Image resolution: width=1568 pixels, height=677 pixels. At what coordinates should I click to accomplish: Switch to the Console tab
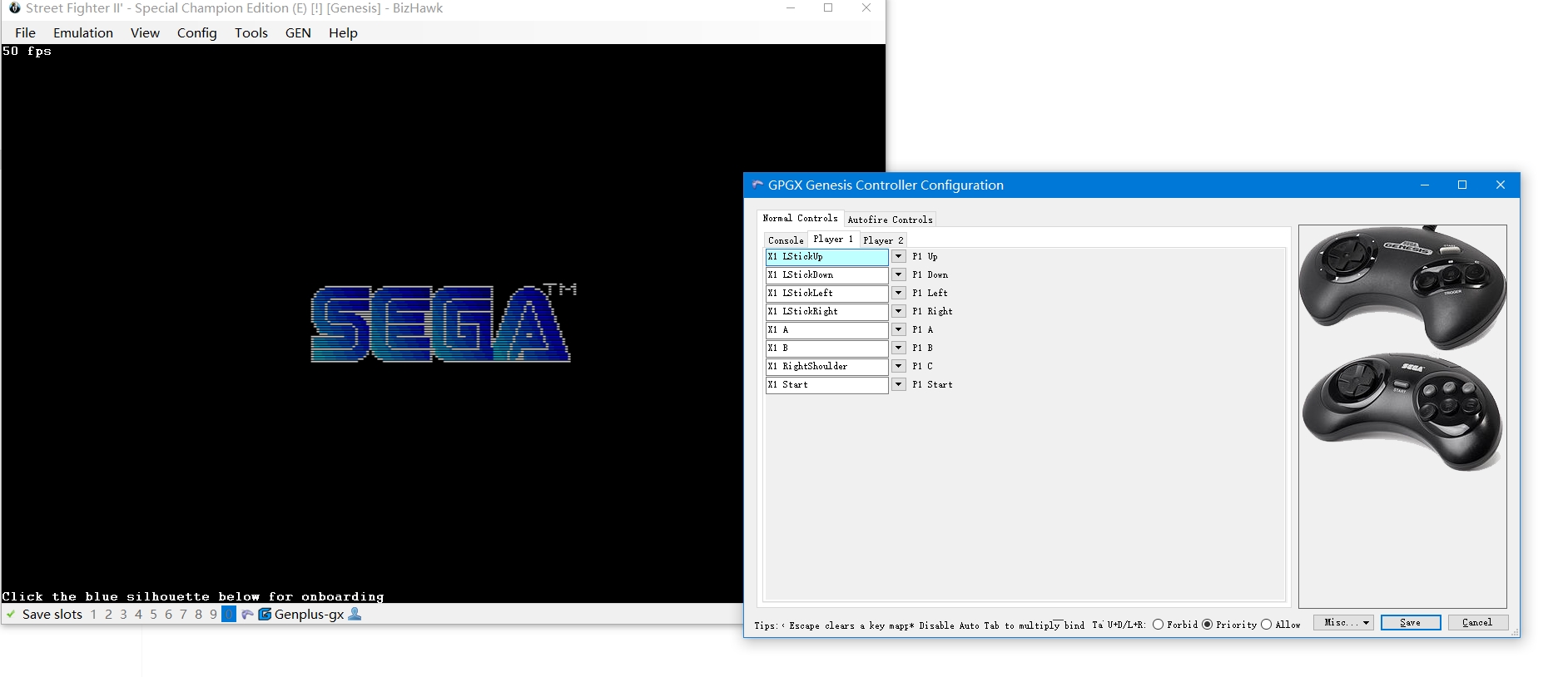tap(786, 240)
